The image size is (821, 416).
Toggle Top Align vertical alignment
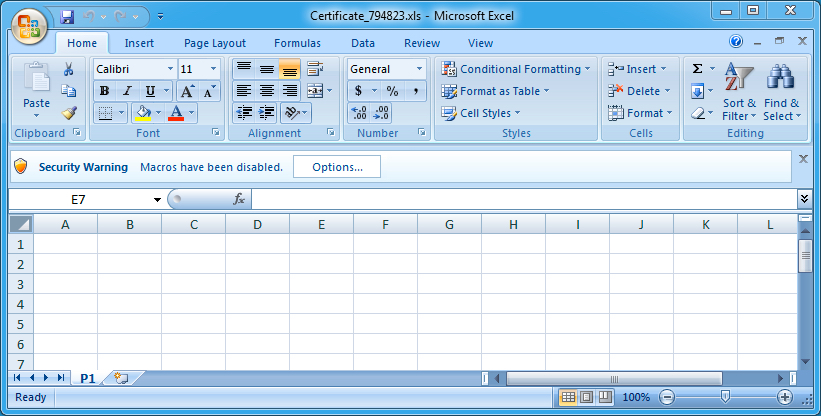tap(244, 69)
